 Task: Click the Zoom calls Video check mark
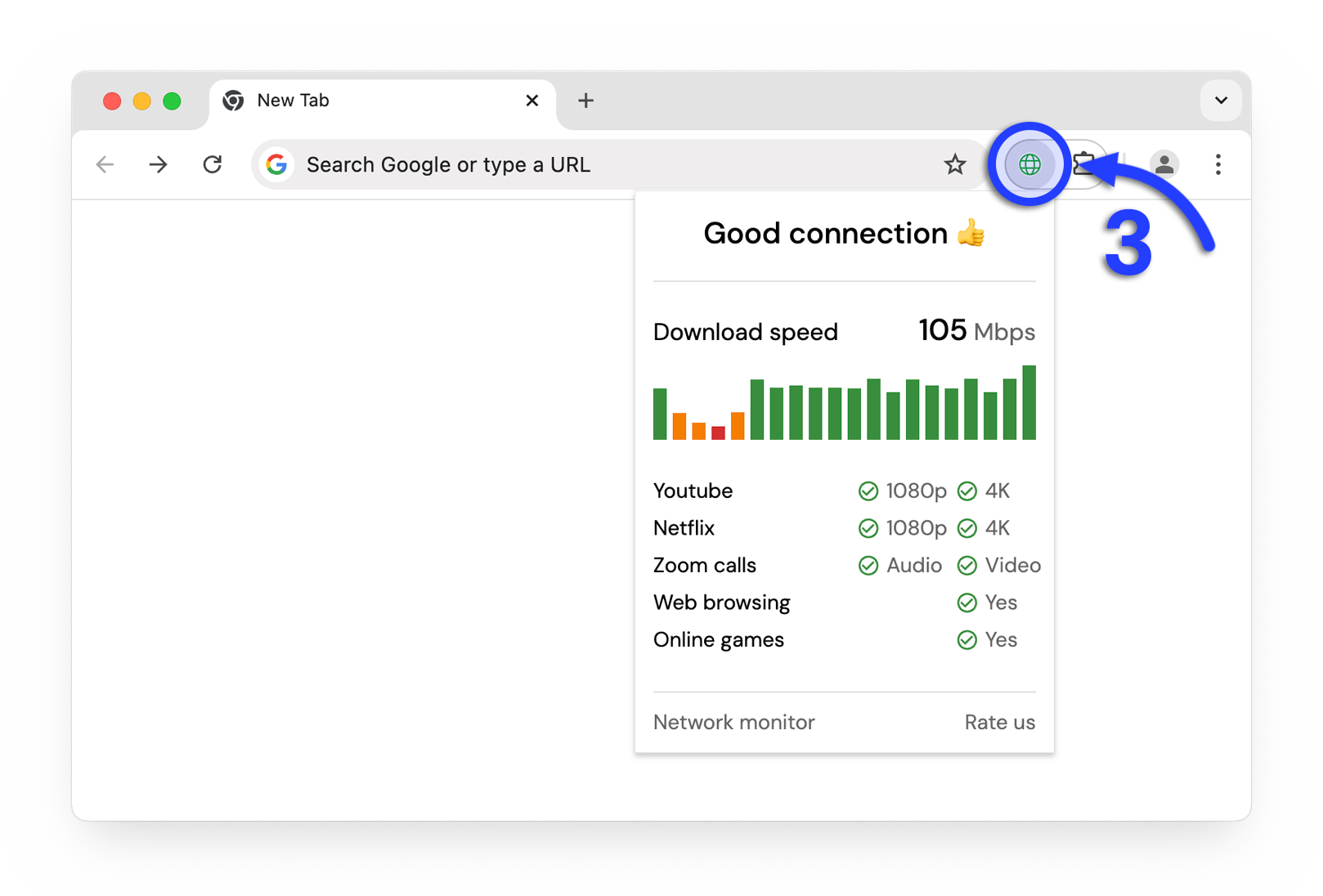(967, 566)
